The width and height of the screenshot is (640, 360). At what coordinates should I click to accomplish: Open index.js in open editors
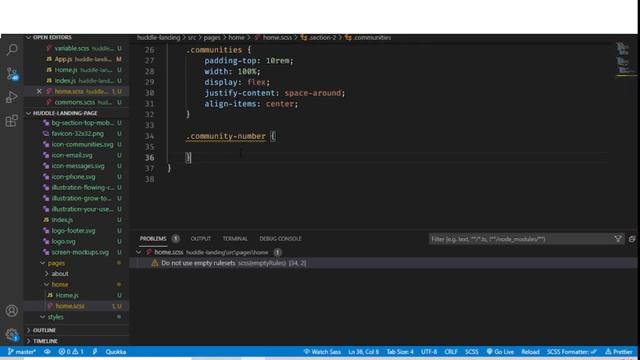tap(65, 81)
